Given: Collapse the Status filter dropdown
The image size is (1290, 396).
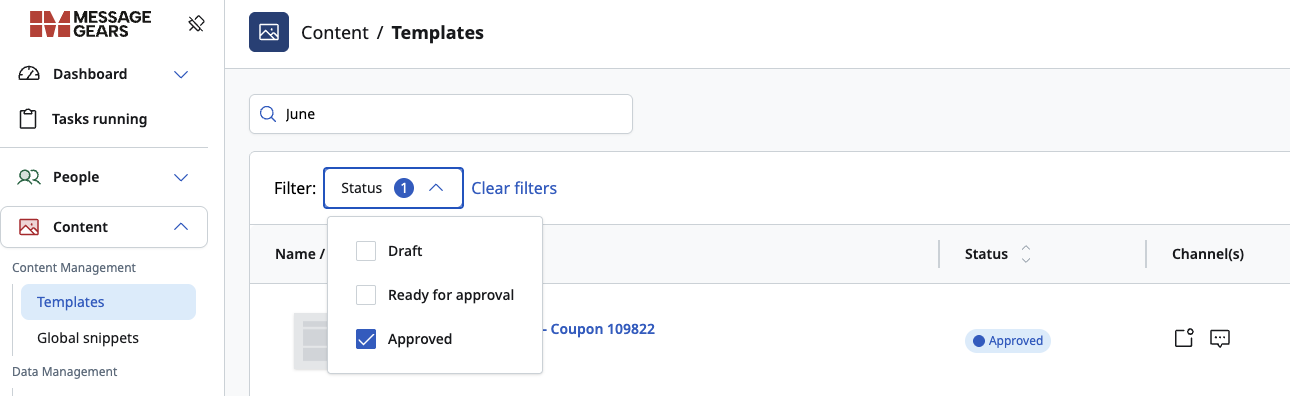Looking at the screenshot, I should [x=393, y=188].
